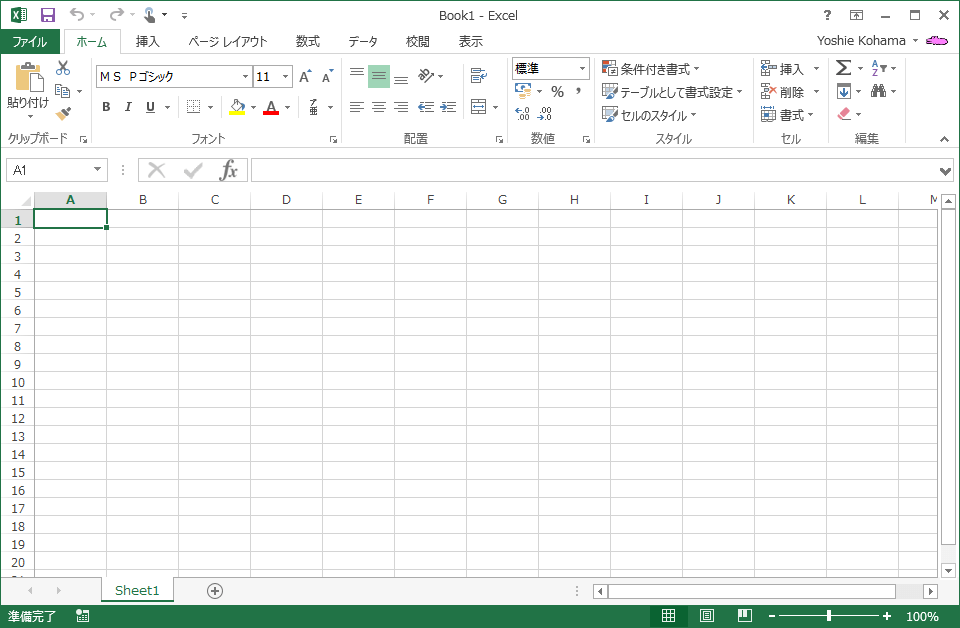
Task: Open the ファイル tab
Action: pos(30,41)
